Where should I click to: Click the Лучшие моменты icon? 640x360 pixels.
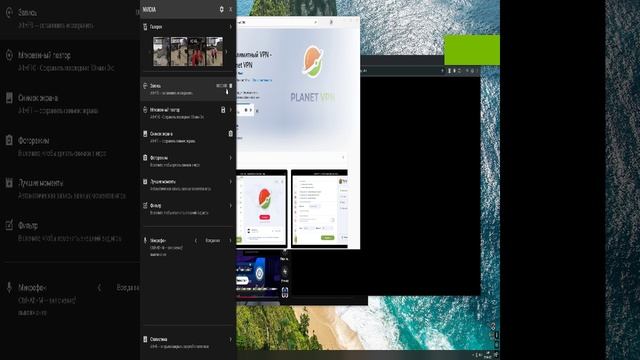coord(145,181)
